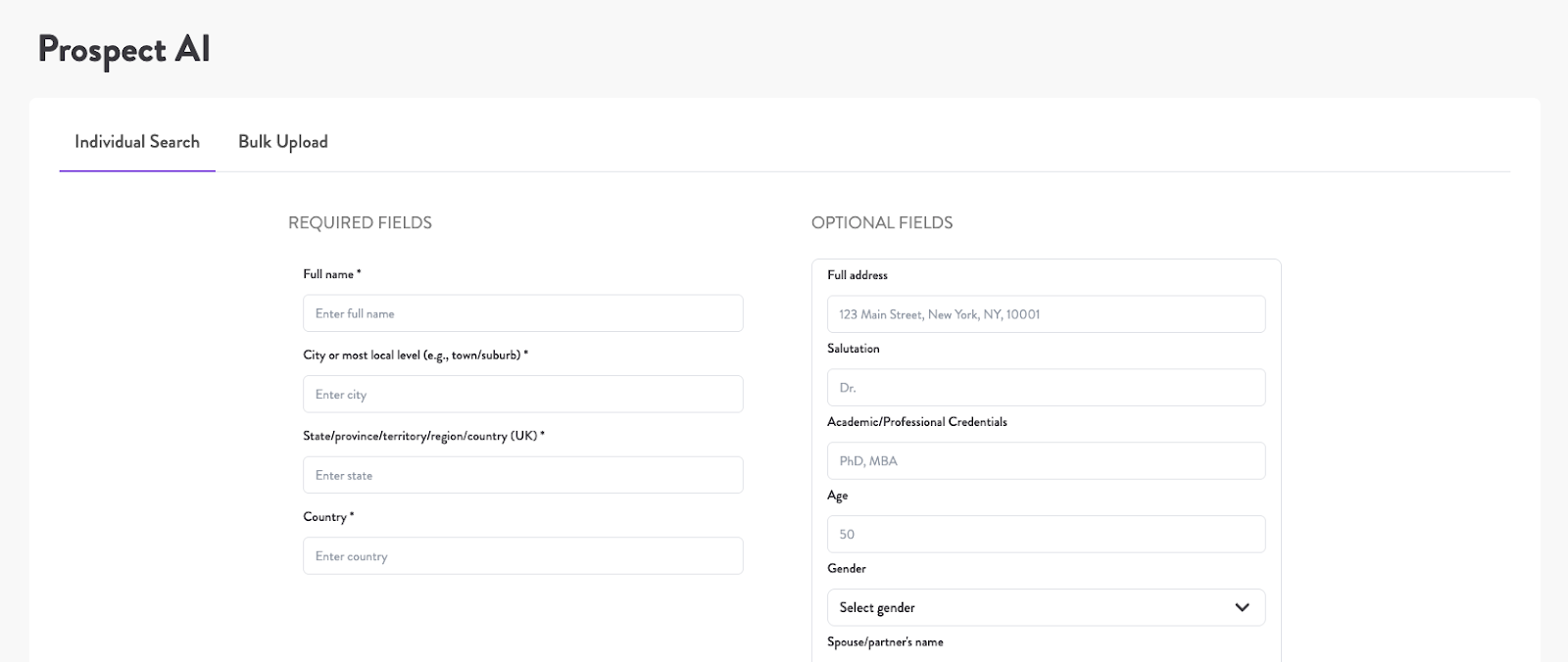Click the Full name * label
This screenshot has height=662, width=1568.
coord(332,274)
